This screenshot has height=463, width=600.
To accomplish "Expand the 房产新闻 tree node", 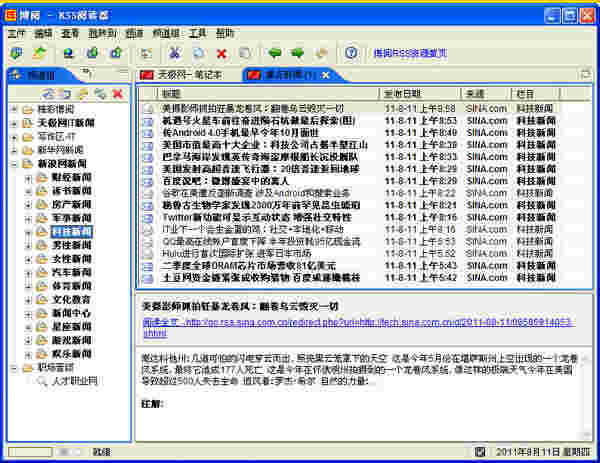I will (28, 205).
